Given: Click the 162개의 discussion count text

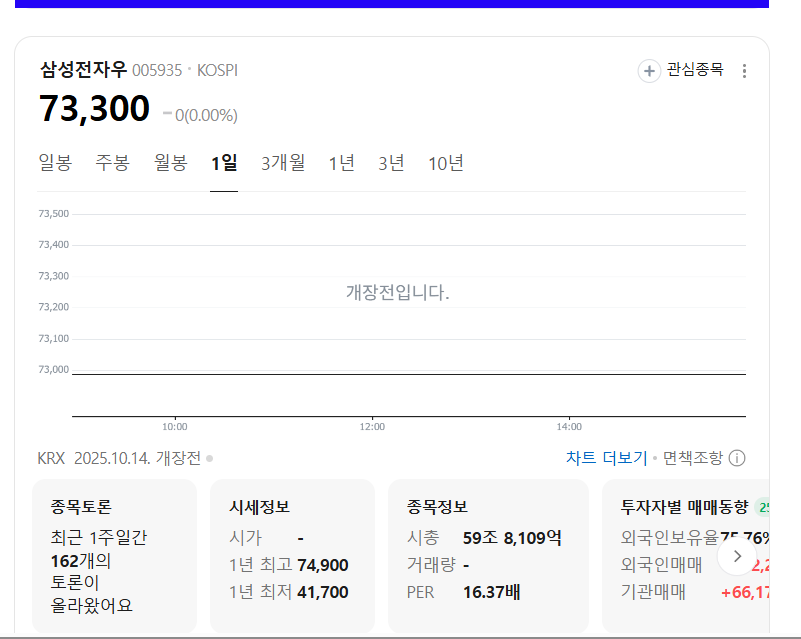Looking at the screenshot, I should (x=81, y=561).
